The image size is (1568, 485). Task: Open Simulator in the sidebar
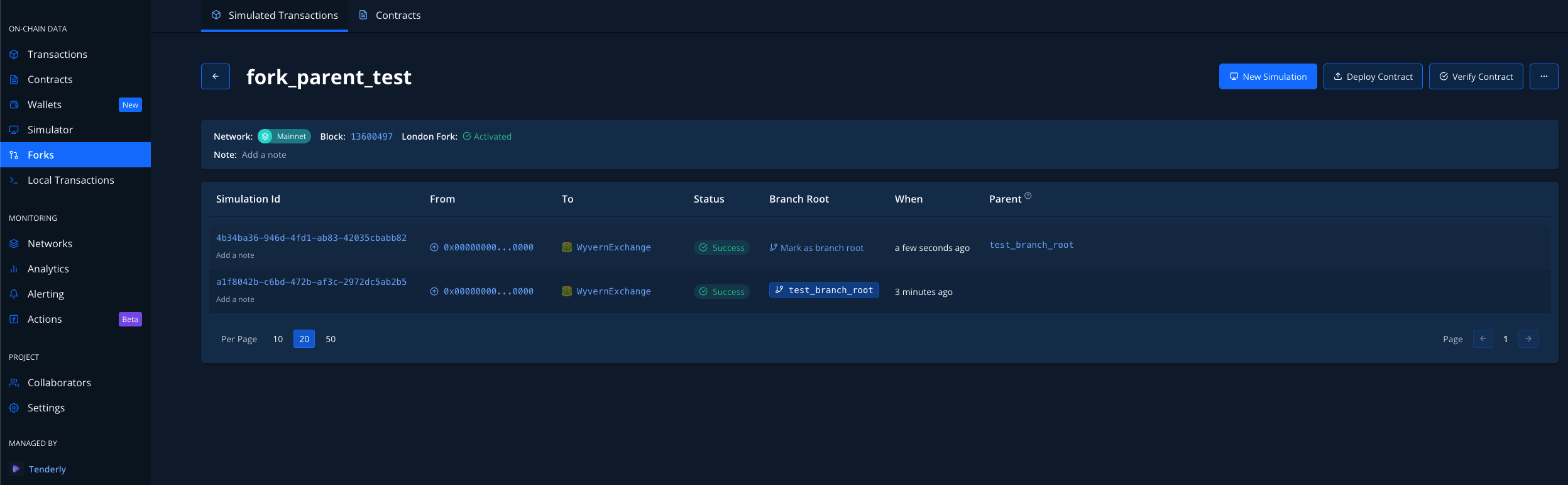75,130
